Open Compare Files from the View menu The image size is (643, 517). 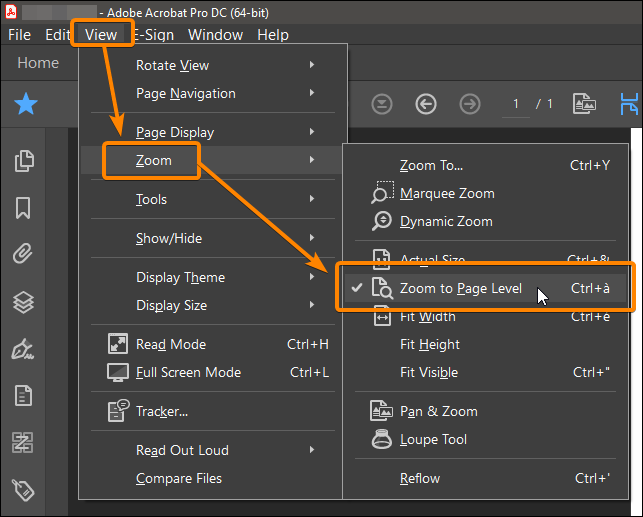coord(178,478)
